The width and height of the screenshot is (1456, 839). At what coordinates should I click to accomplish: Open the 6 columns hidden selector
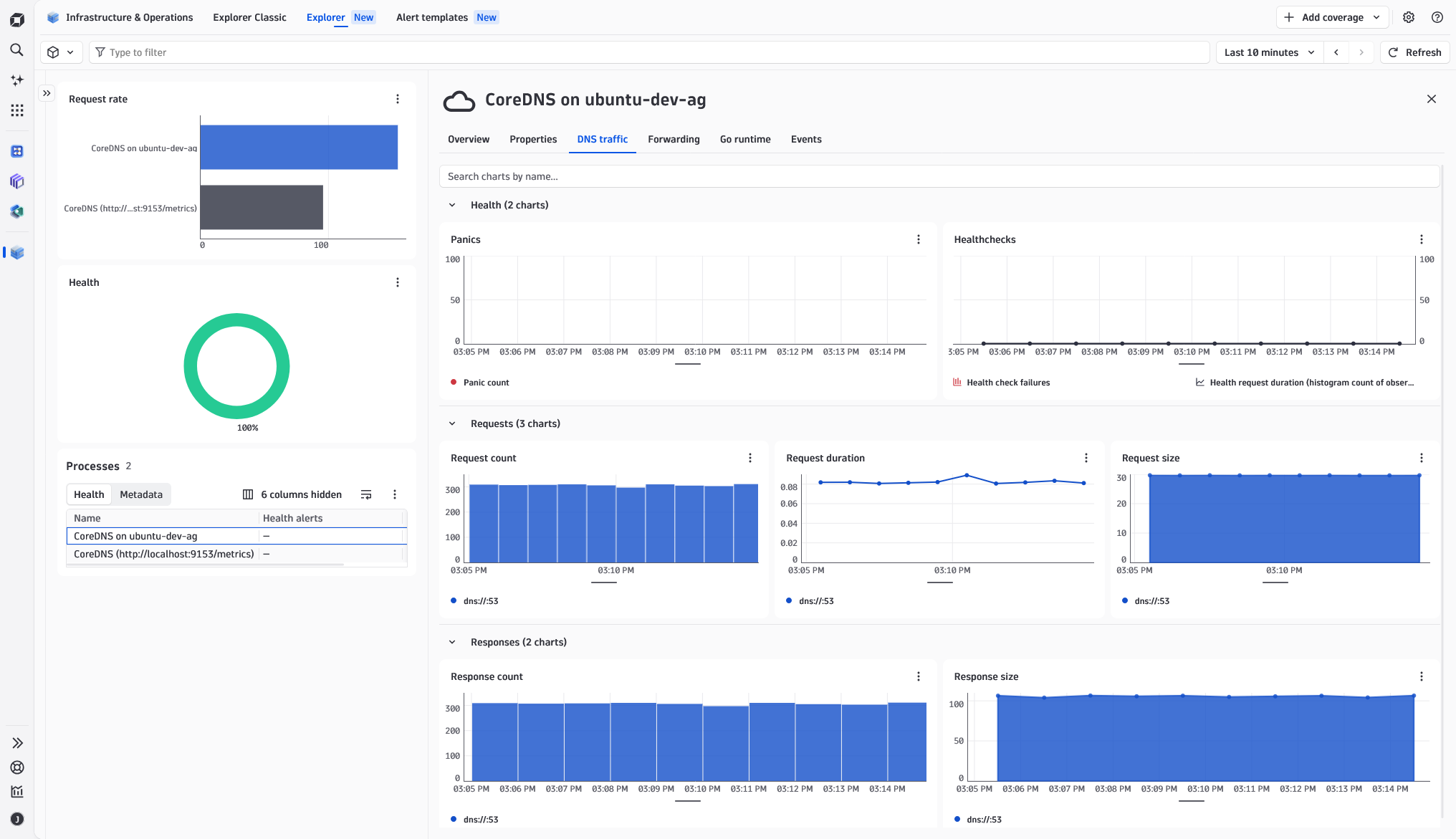click(x=292, y=494)
